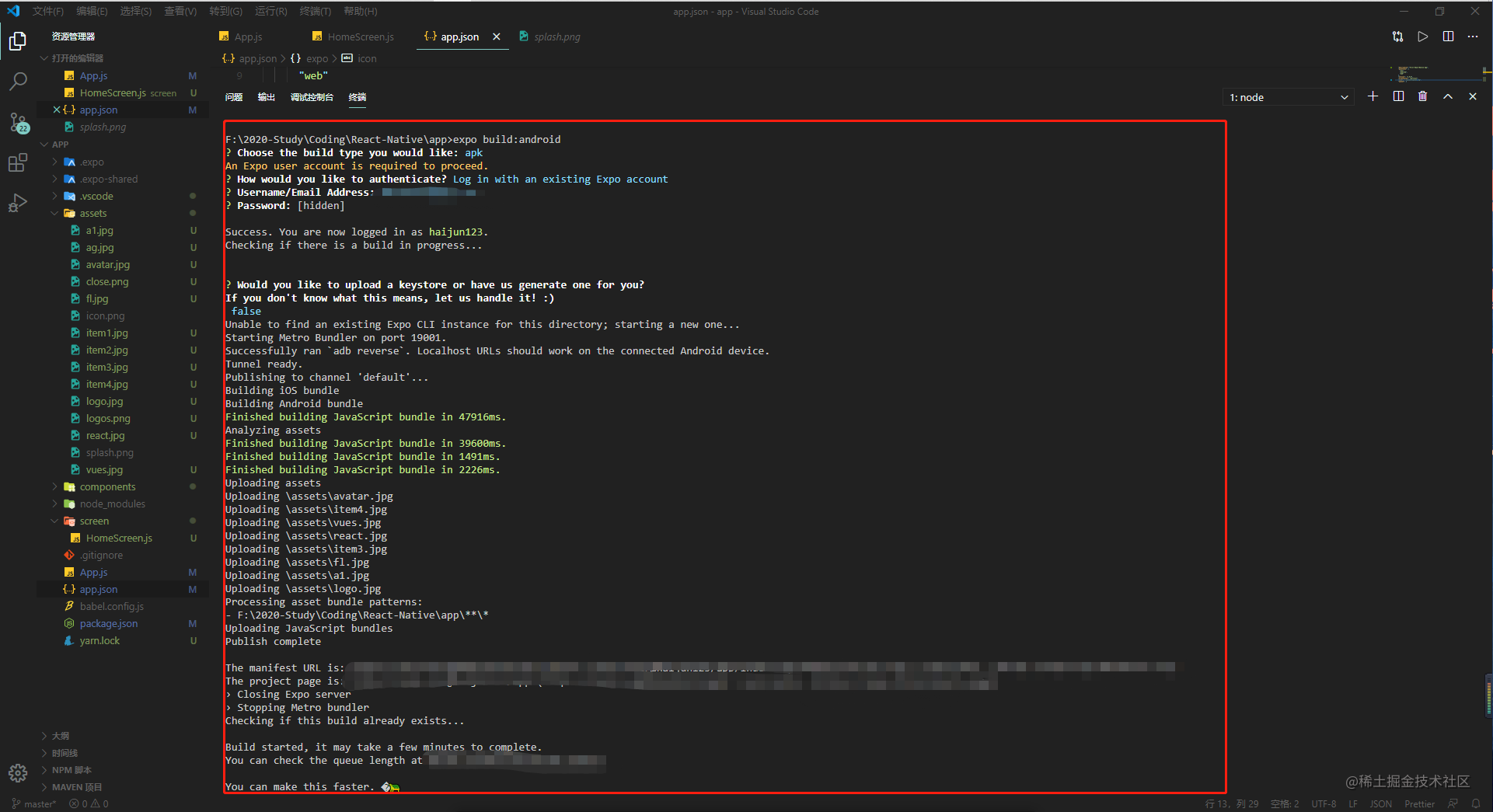Open icon.png in the file tree
The width and height of the screenshot is (1493, 812).
[105, 316]
